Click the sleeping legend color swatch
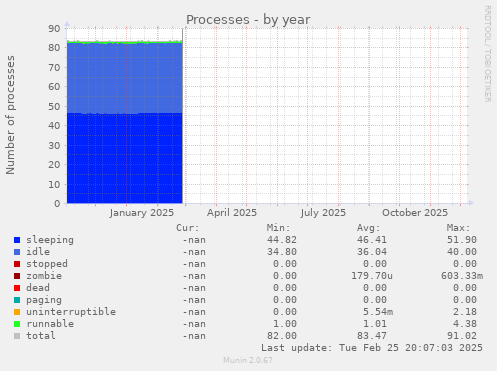The image size is (497, 371). [17, 240]
